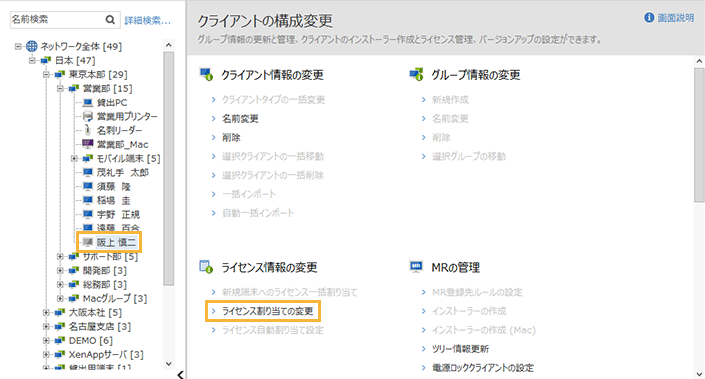Open 電源ロッククライアントの設定 link

point(483,368)
